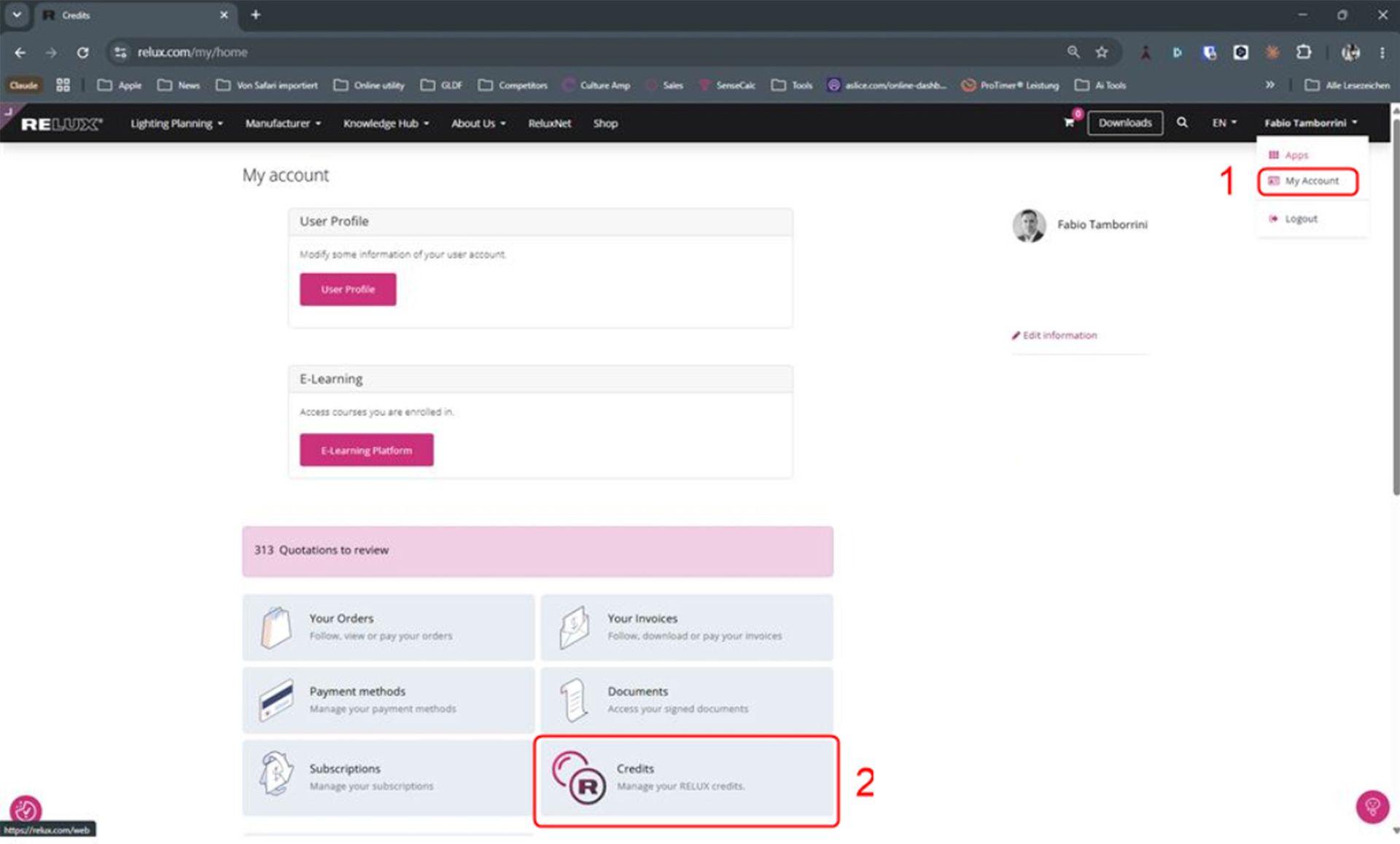Show more bookmarks with double chevron
Viewport: 1400px width, 844px height.
point(1270,85)
